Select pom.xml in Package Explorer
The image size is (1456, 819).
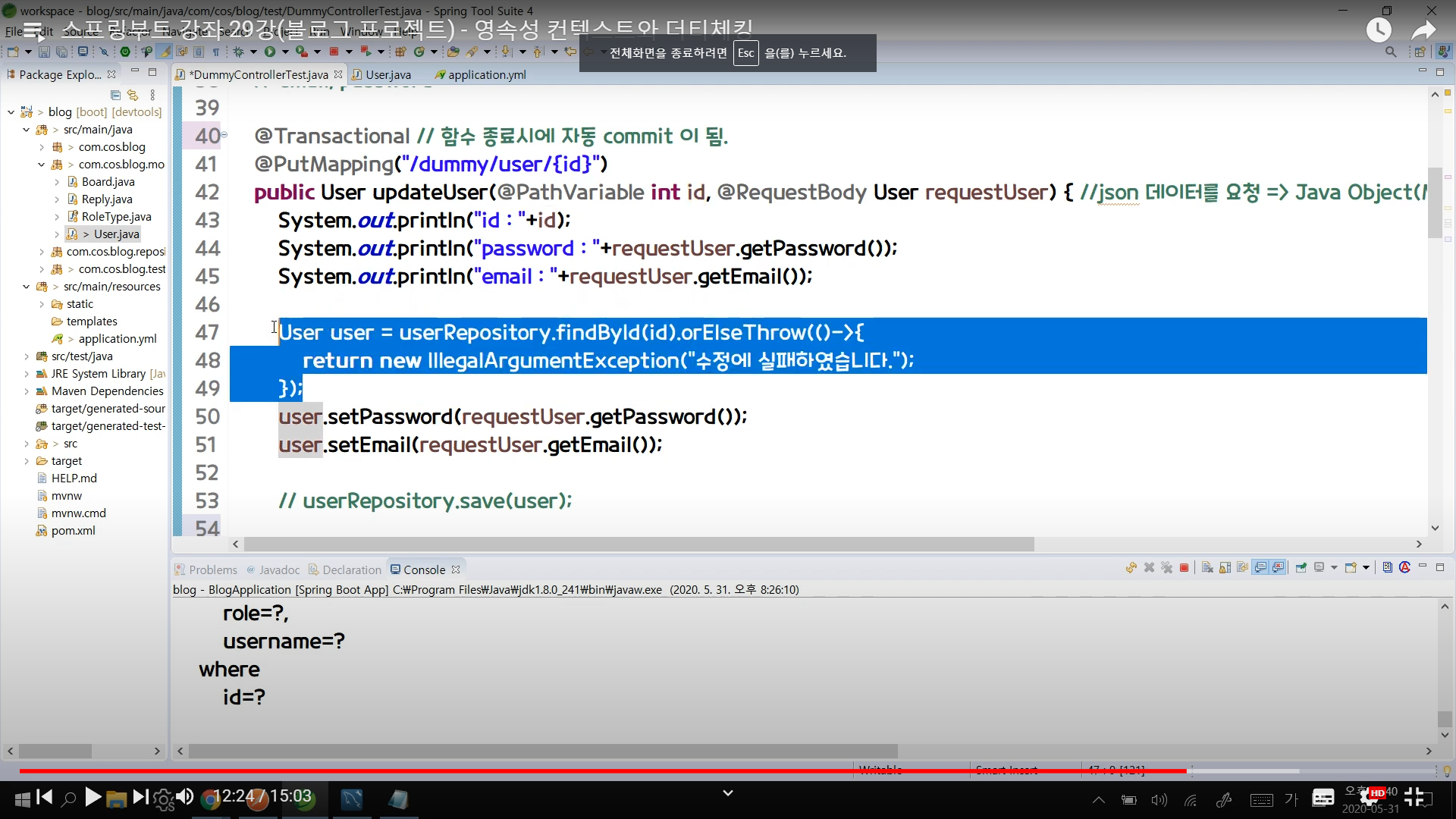(73, 531)
